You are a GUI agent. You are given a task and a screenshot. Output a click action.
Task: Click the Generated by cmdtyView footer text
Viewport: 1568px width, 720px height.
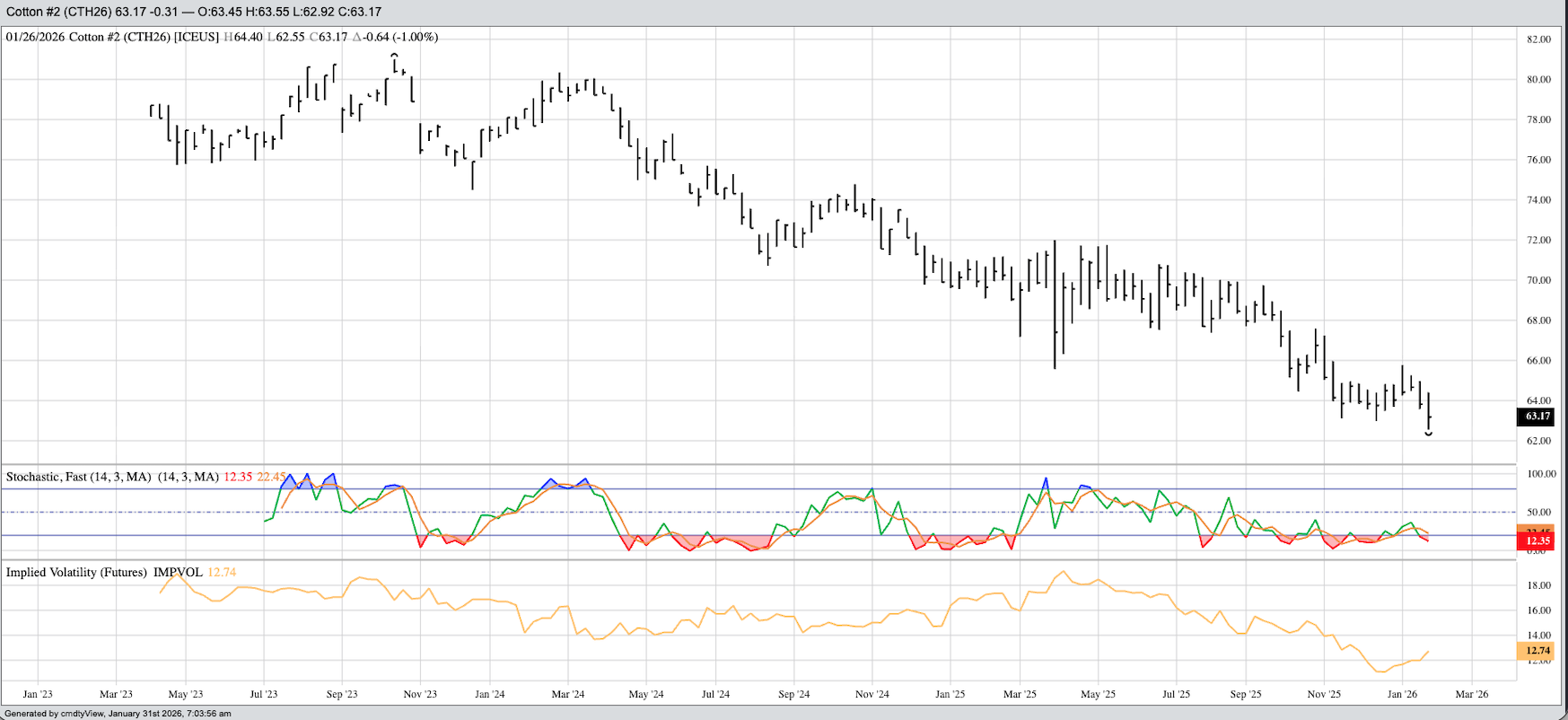pos(118,714)
